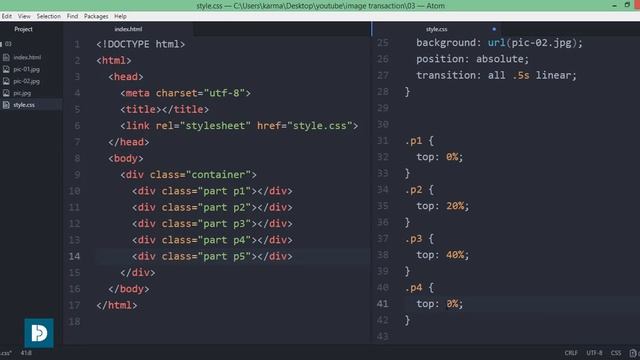Image resolution: width=640 pixels, height=360 pixels.
Task: Click the div class="part p5" line
Action: [212, 256]
